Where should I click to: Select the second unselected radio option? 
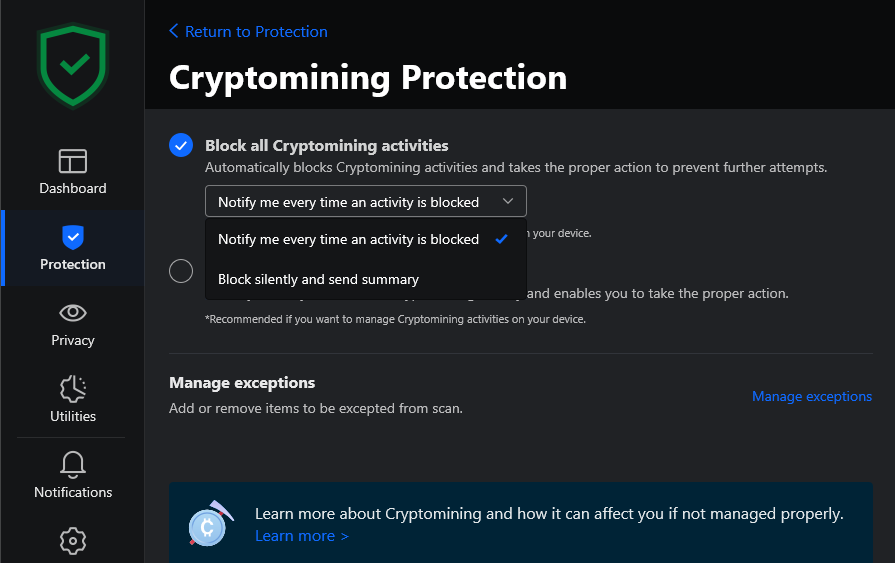tap(181, 271)
